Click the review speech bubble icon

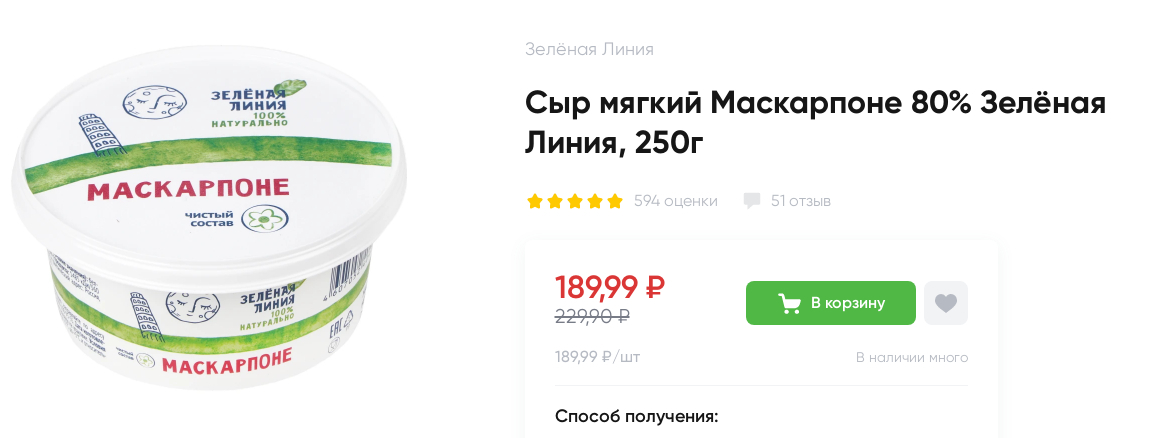751,201
